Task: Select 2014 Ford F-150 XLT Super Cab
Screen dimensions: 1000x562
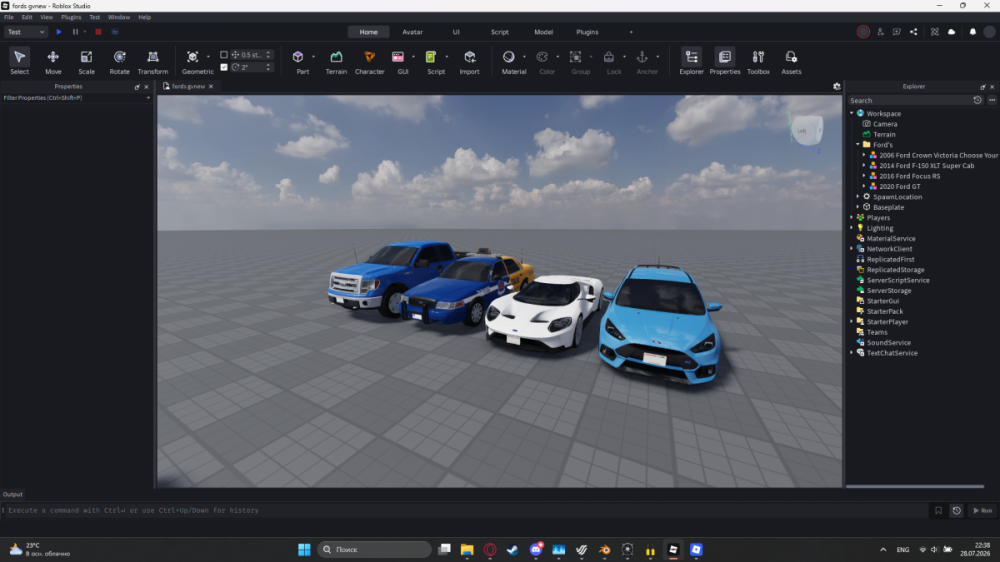Action: tap(927, 165)
